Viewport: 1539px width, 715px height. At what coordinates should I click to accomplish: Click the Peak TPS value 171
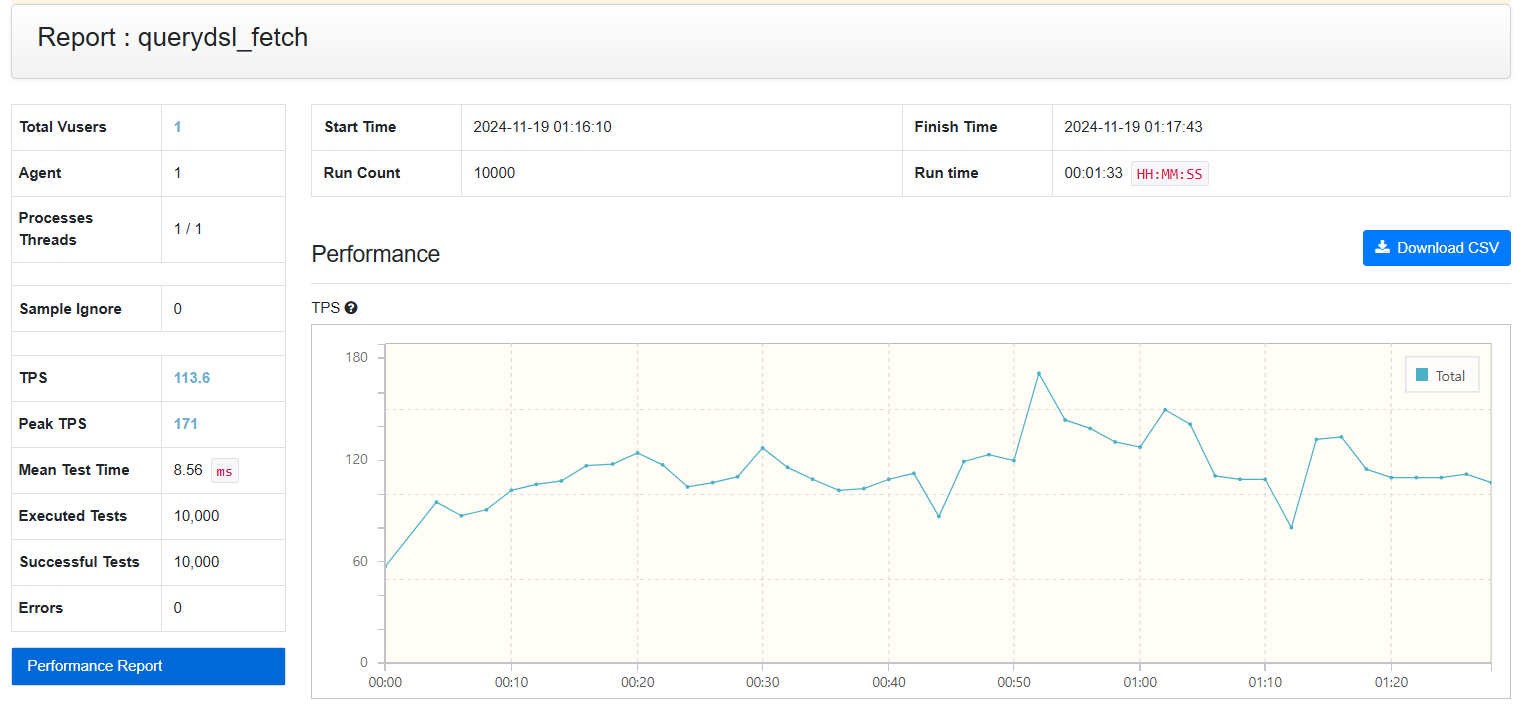pos(186,424)
